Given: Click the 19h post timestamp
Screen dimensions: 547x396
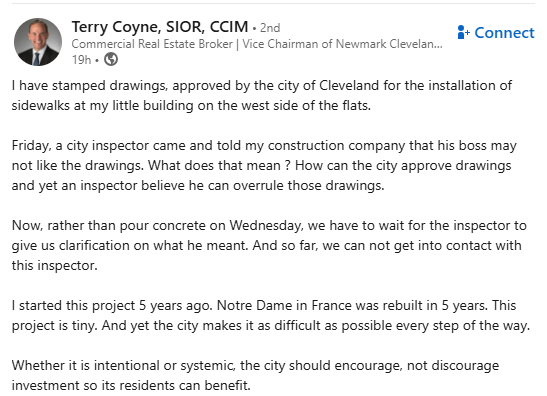Looking at the screenshot, I should 81,60.
